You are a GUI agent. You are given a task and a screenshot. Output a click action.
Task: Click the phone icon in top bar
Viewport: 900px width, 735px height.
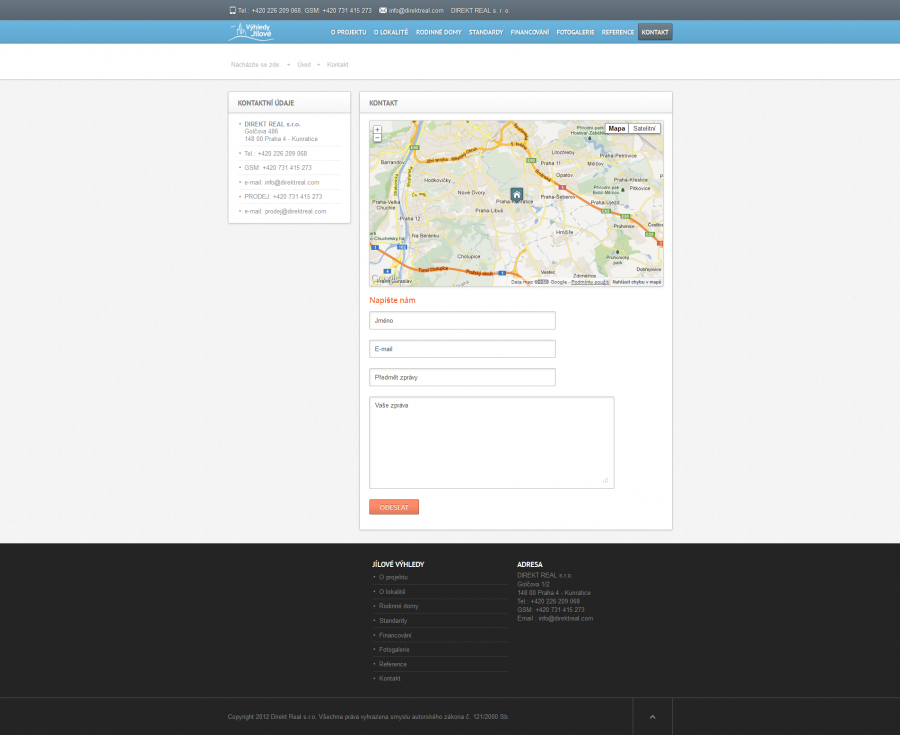click(x=232, y=10)
